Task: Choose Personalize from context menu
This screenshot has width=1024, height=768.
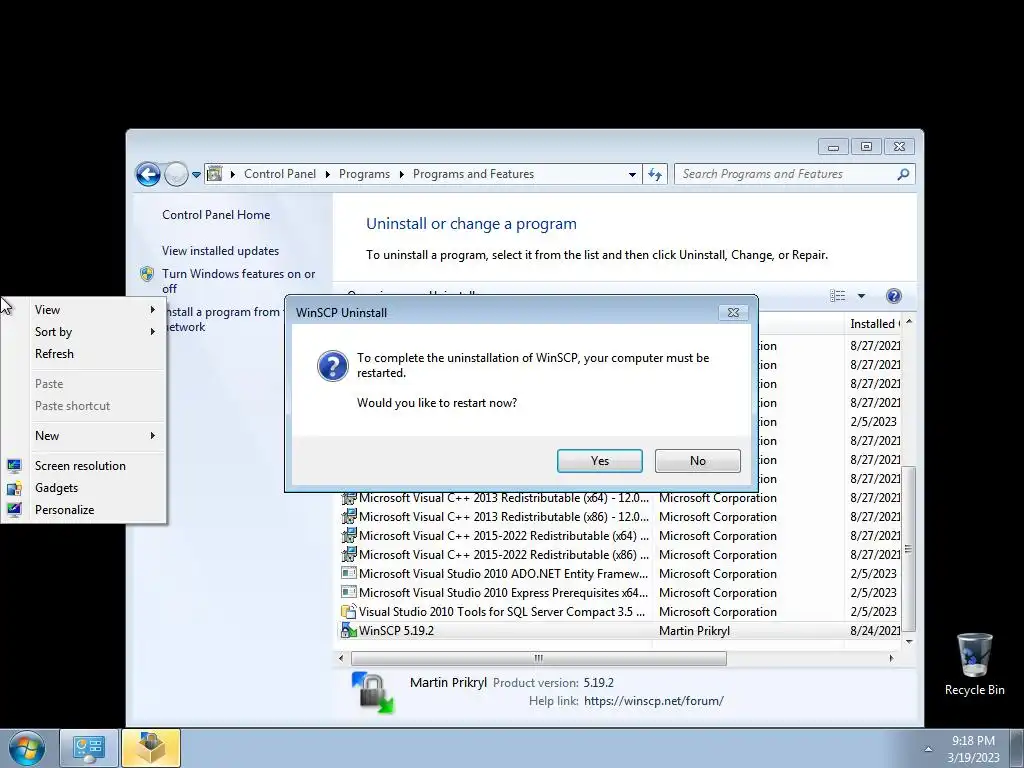Action: 84,510
